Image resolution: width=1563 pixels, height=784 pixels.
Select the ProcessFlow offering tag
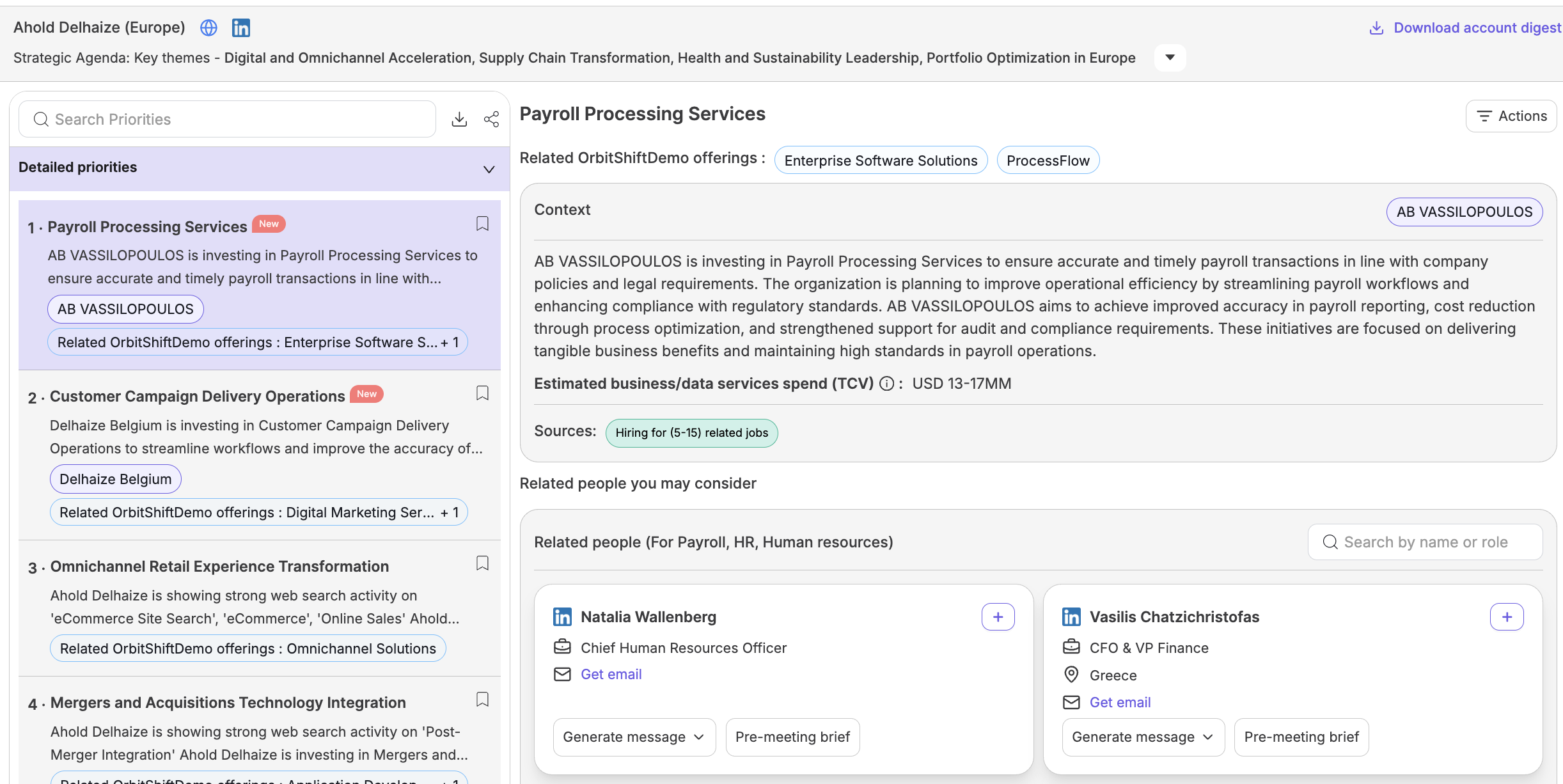pos(1048,160)
